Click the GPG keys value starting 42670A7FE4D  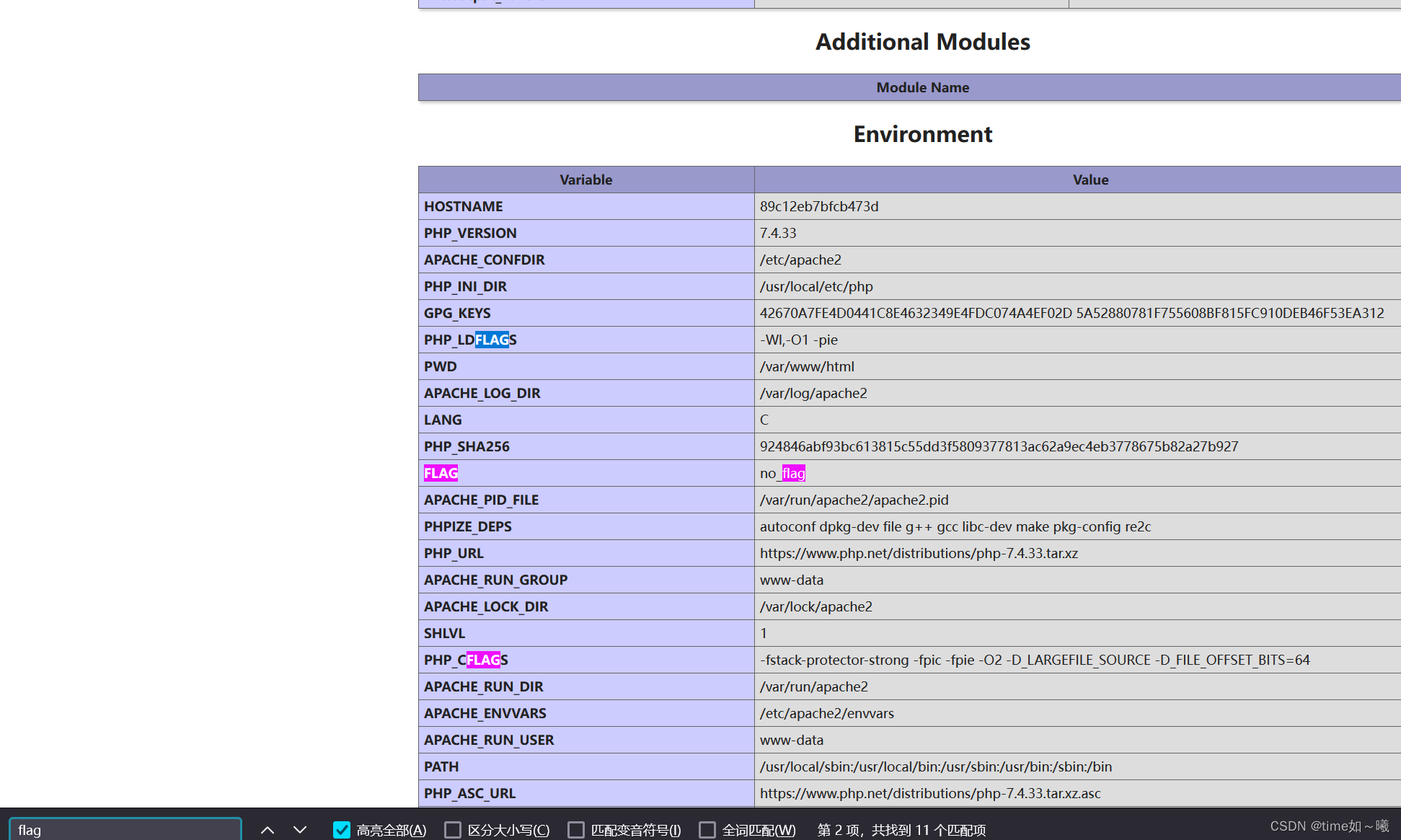click(x=1072, y=313)
